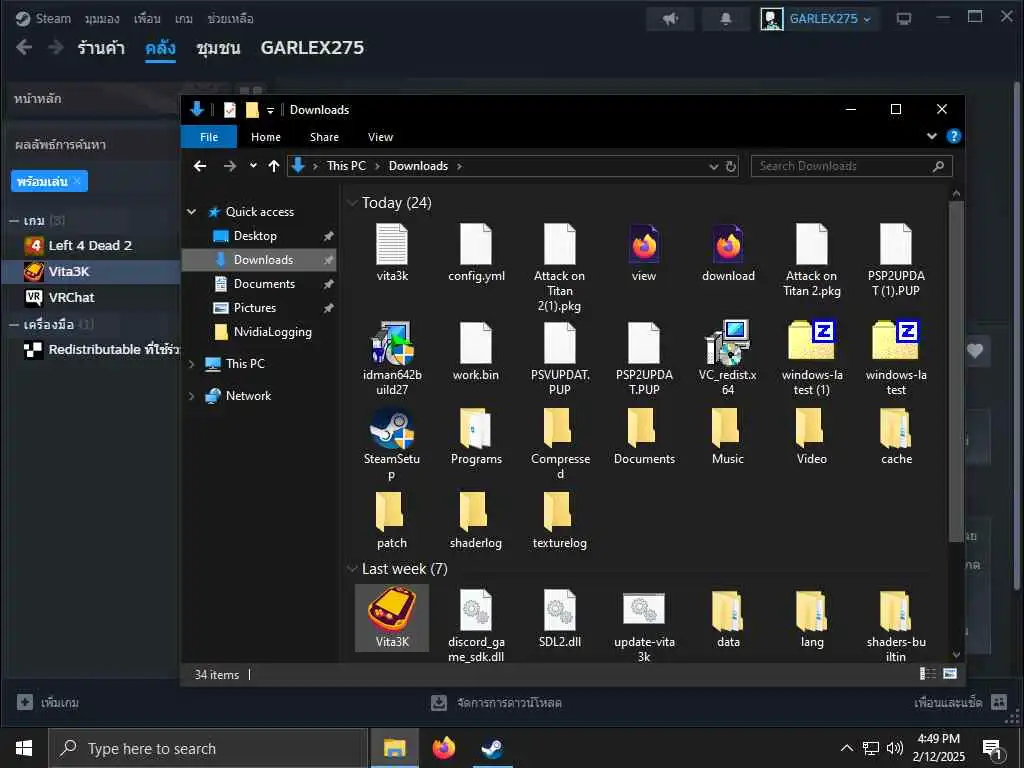1024x768 pixels.
Task: Expand the Network tree node
Action: [x=191, y=396]
